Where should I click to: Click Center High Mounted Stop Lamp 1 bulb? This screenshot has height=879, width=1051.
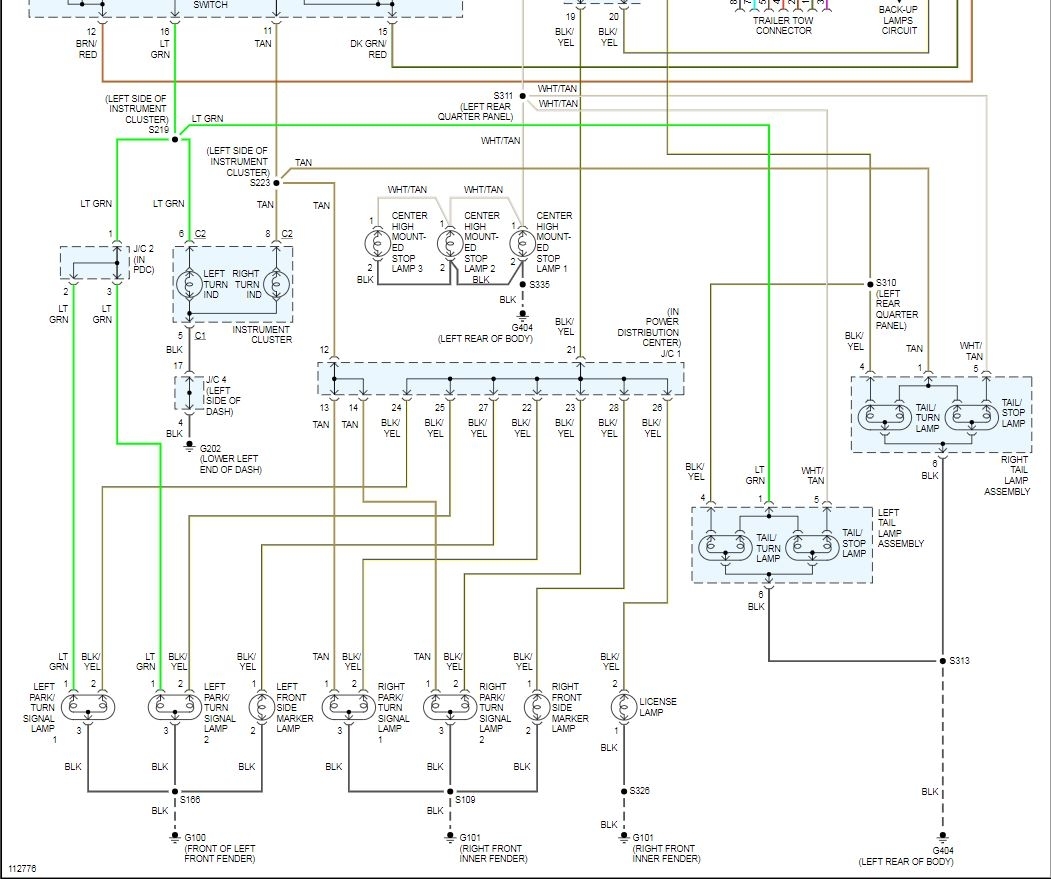pos(522,243)
